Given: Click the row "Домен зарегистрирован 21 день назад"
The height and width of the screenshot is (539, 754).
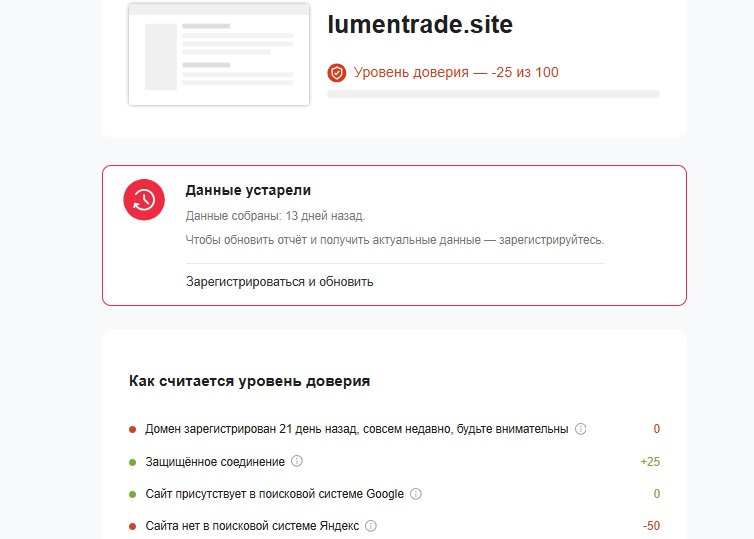Looking at the screenshot, I should (394, 429).
